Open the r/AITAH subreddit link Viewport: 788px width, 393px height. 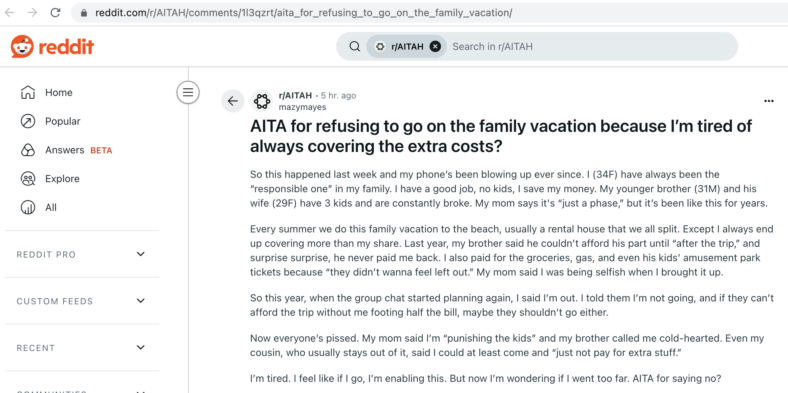295,95
